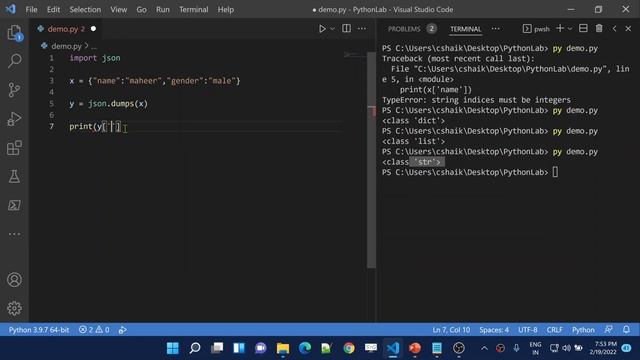Screen dimensions: 640x360
Task: Click the editor vertical scrollbar
Action: (x=371, y=160)
